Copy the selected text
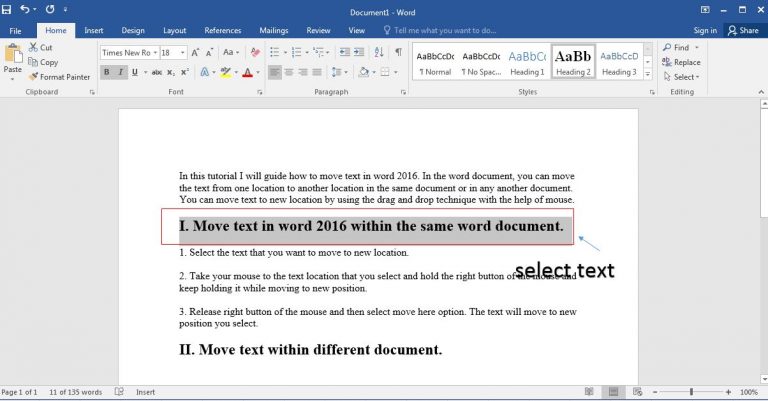The image size is (768, 401). pyautogui.click(x=43, y=62)
